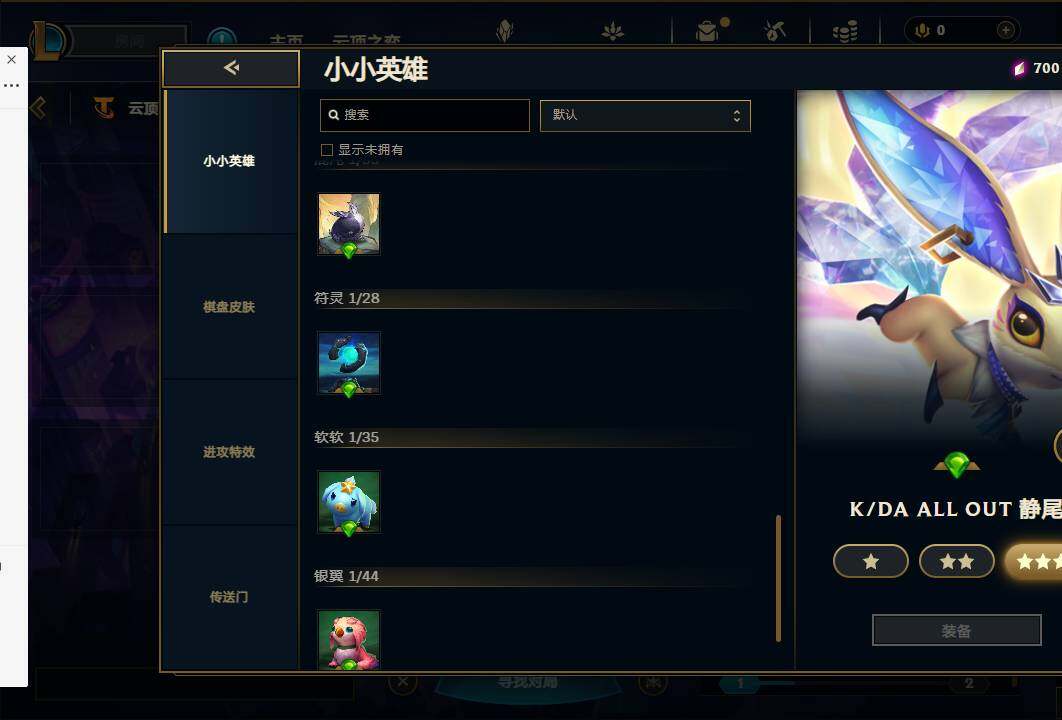Viewport: 1062px width, 720px height.
Task: Switch to the 棋盘皮肤 tab
Action: click(x=229, y=307)
